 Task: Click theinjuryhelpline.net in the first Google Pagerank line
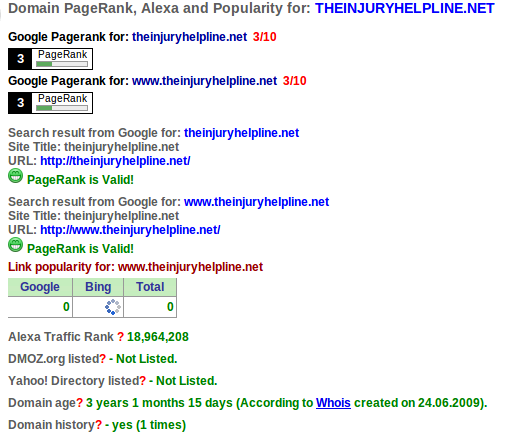pyautogui.click(x=190, y=37)
